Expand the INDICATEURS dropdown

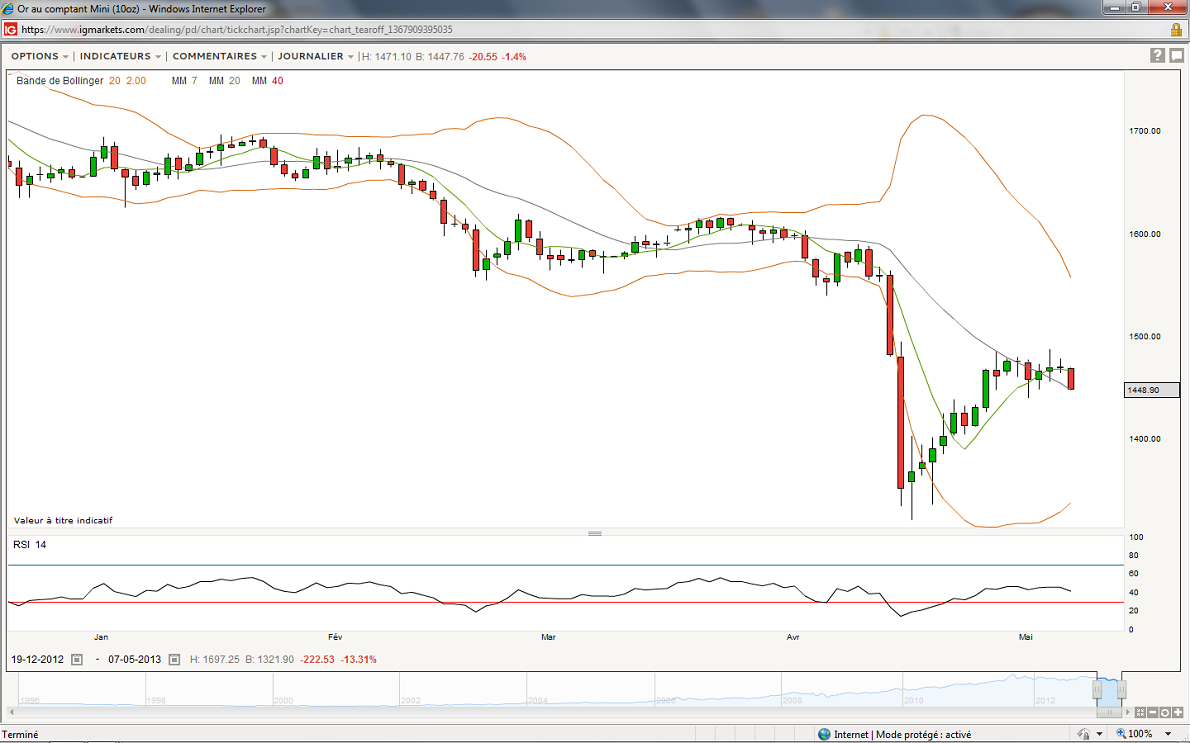(x=120, y=56)
